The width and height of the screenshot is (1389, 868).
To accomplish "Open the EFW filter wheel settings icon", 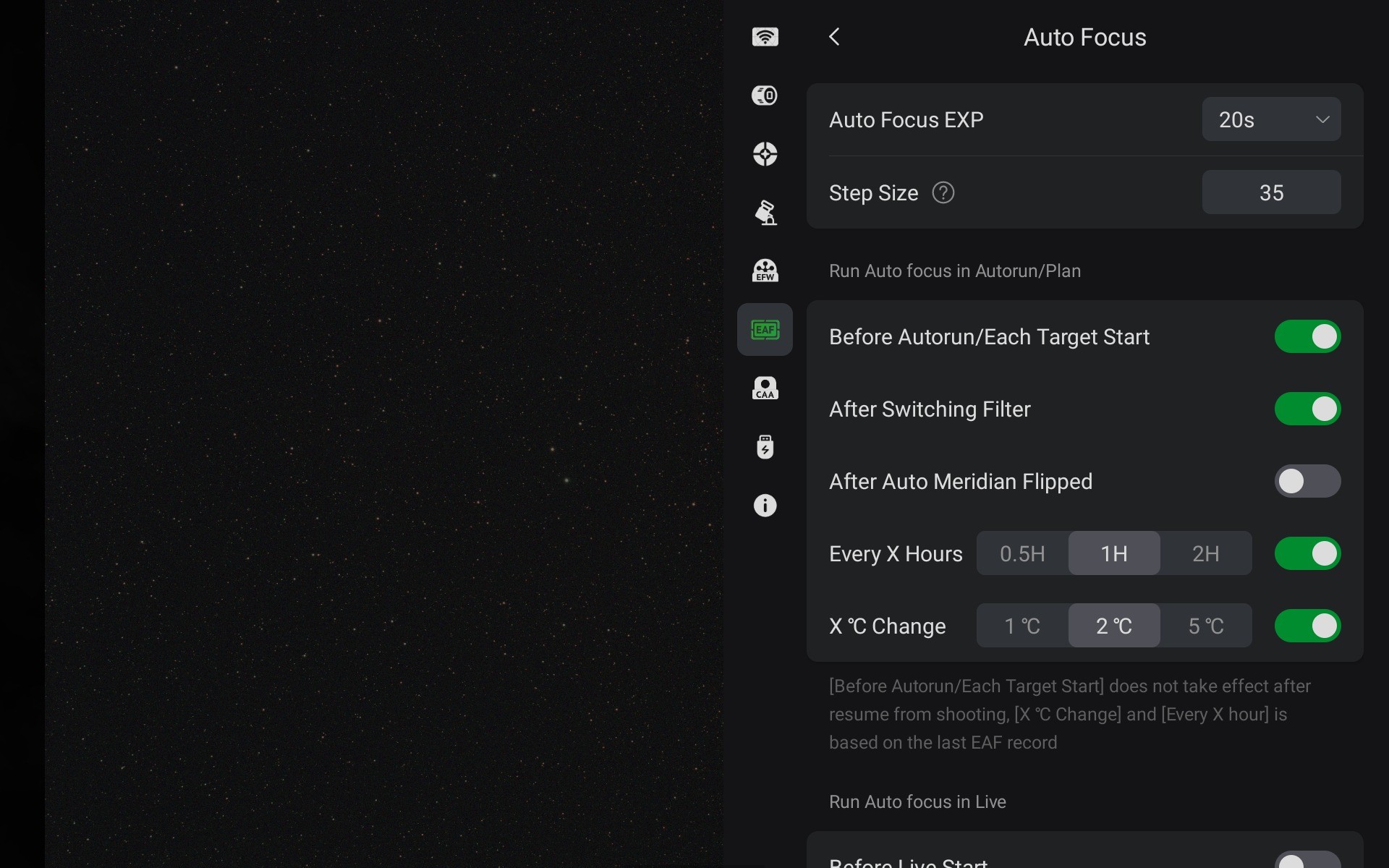I will click(x=765, y=271).
